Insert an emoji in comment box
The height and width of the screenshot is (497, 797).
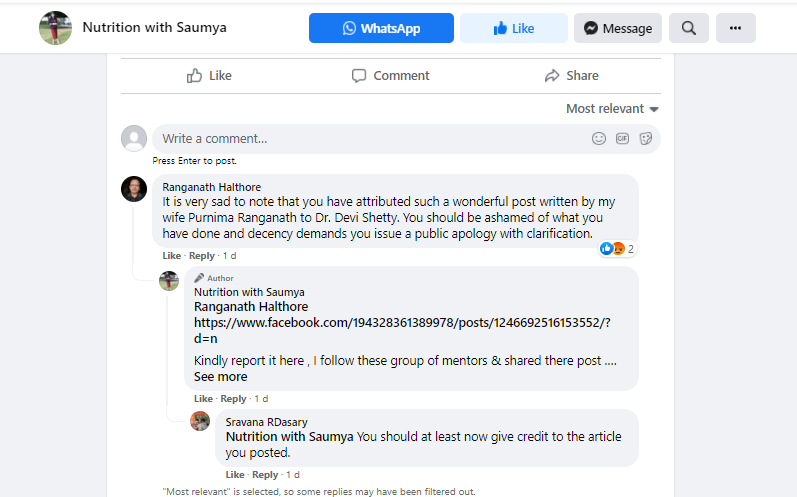pyautogui.click(x=599, y=139)
